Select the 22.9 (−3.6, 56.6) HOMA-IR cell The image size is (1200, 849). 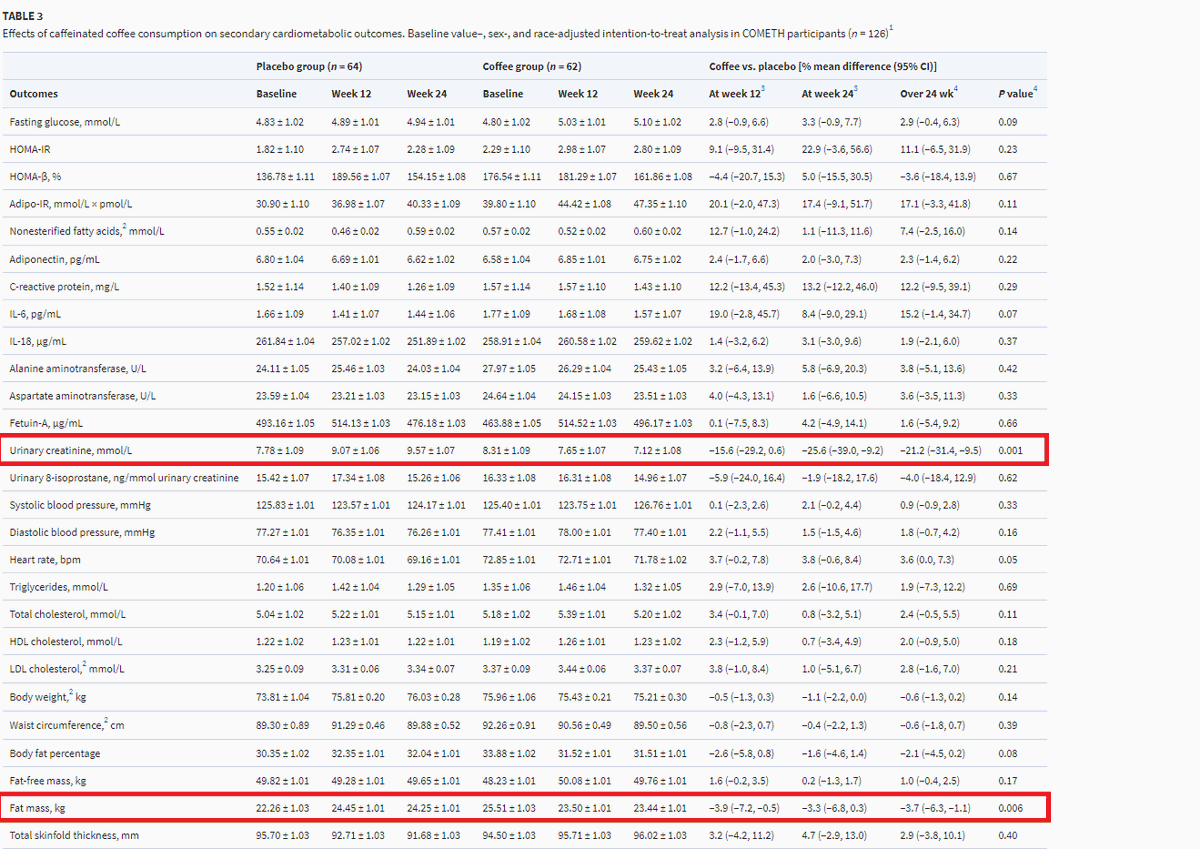[838, 149]
